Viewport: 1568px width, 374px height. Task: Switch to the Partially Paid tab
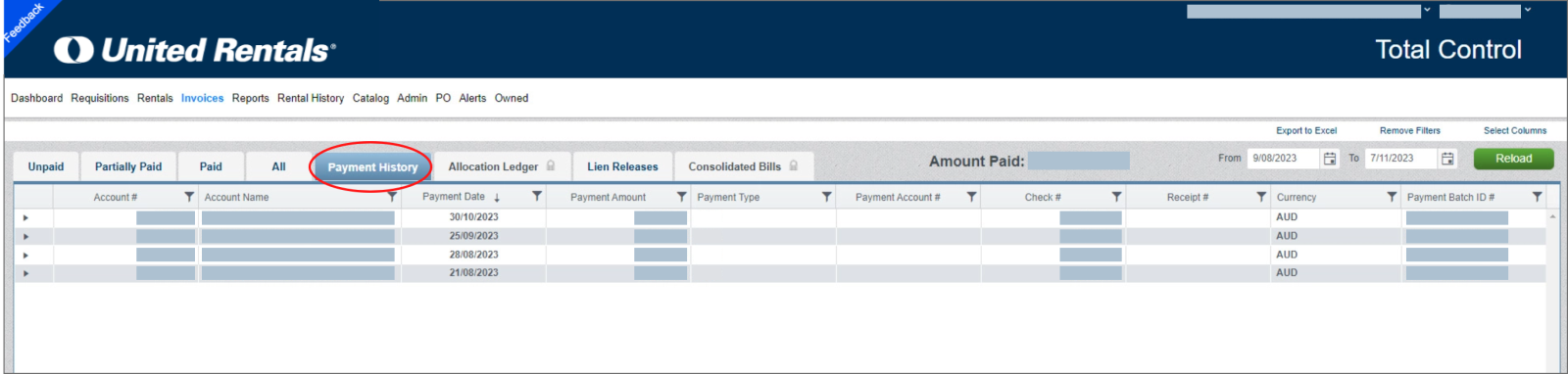128,166
